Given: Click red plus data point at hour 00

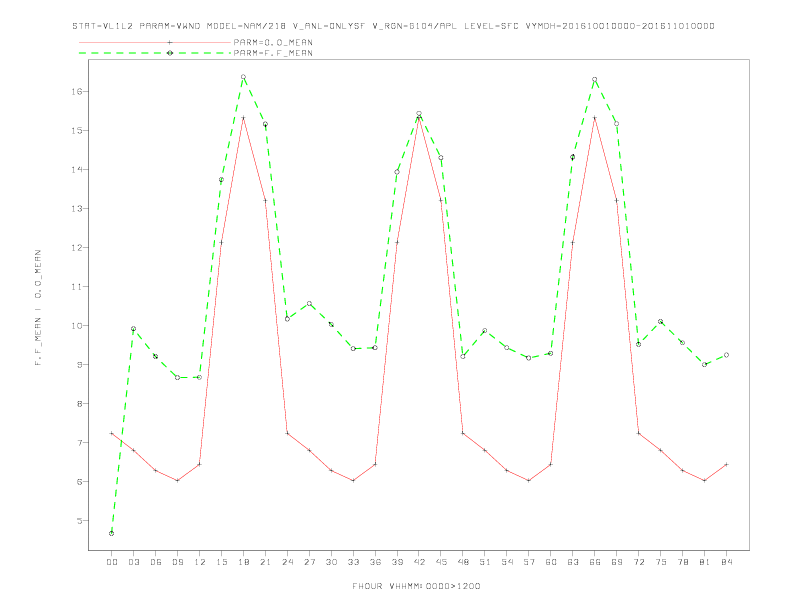Looking at the screenshot, I should (x=112, y=433).
